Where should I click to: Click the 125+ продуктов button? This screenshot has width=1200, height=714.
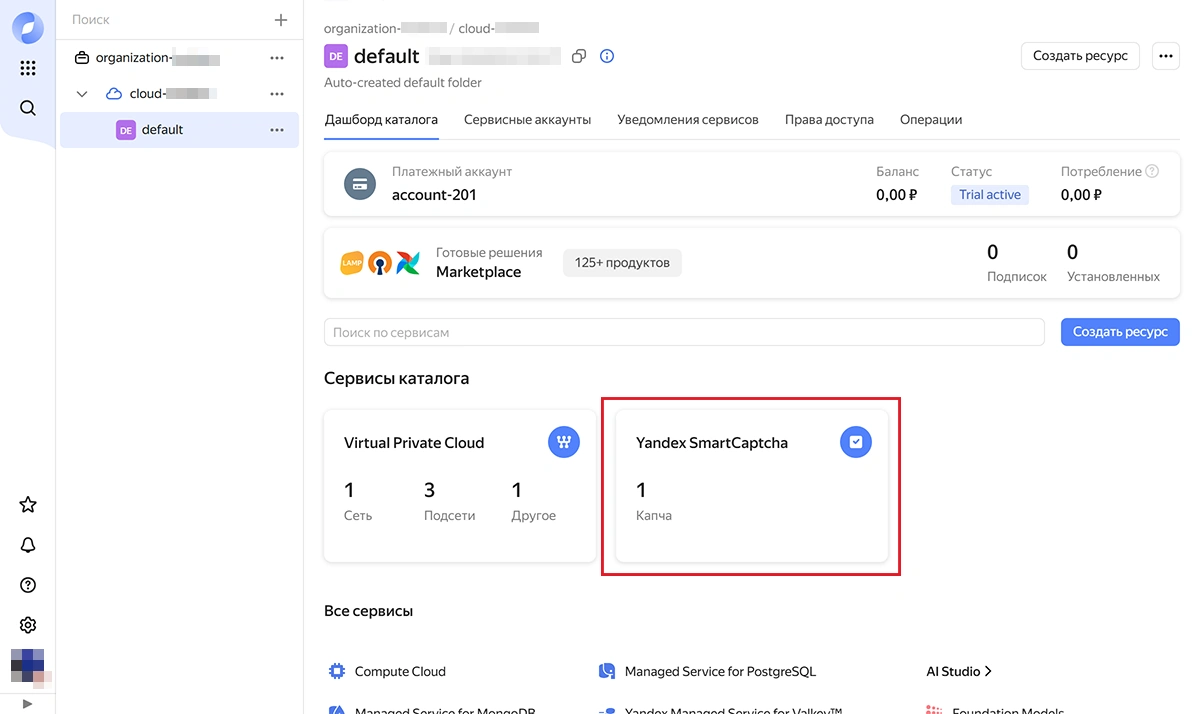pyautogui.click(x=622, y=263)
